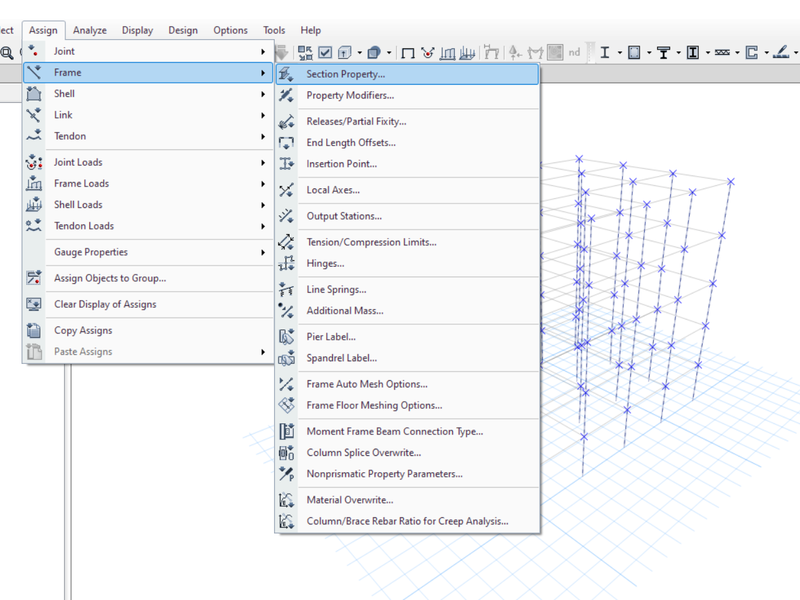The height and width of the screenshot is (600, 800).
Task: Choose Material Overwrite entry
Action: pyautogui.click(x=407, y=500)
